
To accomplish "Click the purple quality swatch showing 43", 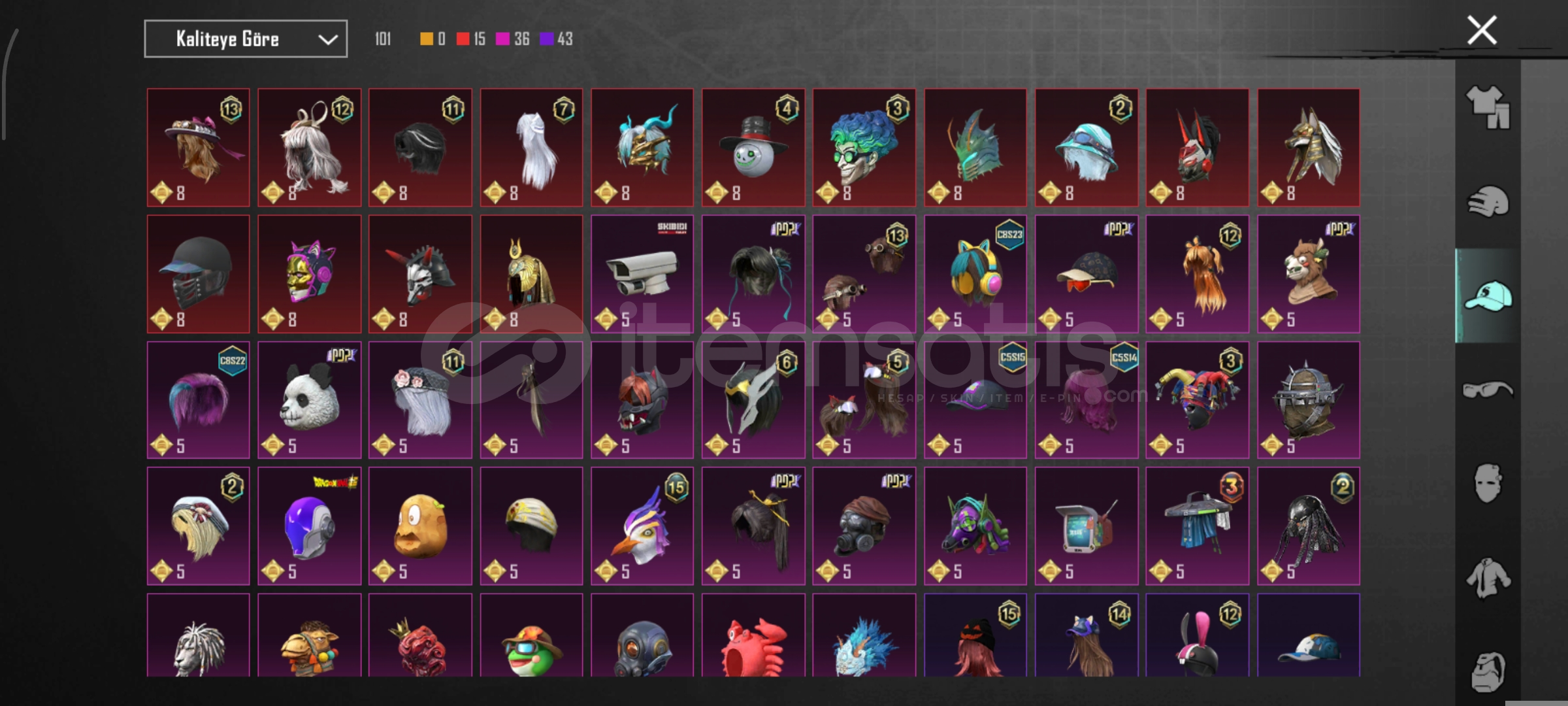I will 546,39.
